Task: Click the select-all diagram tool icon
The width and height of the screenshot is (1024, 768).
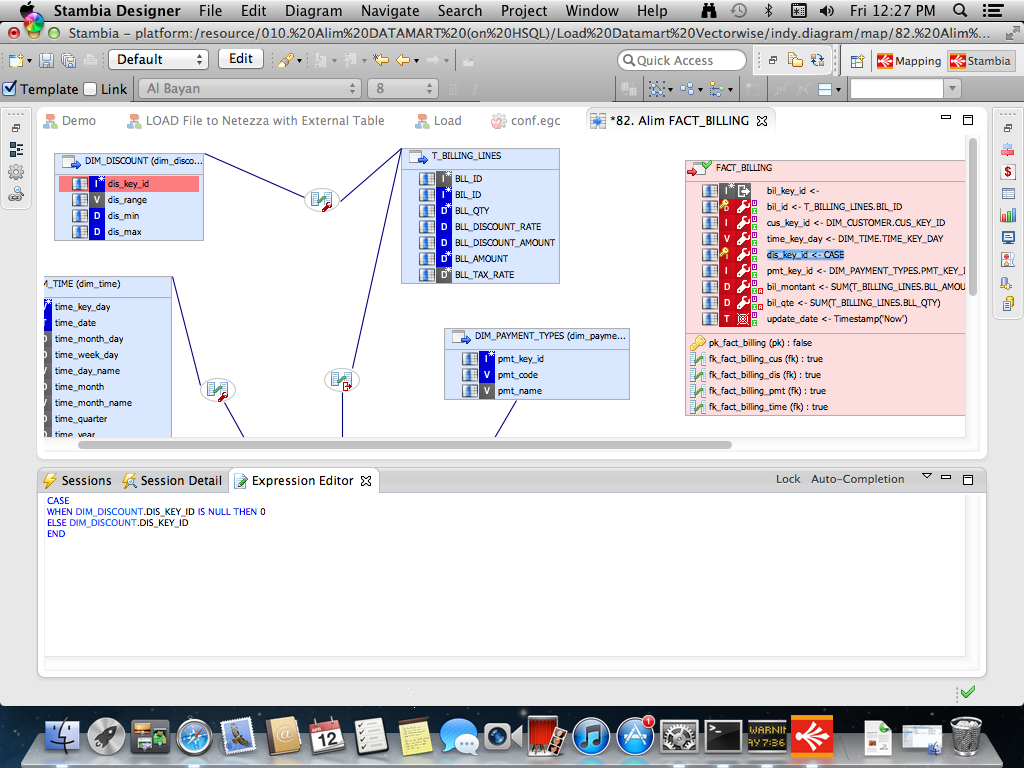Action: click(x=656, y=89)
